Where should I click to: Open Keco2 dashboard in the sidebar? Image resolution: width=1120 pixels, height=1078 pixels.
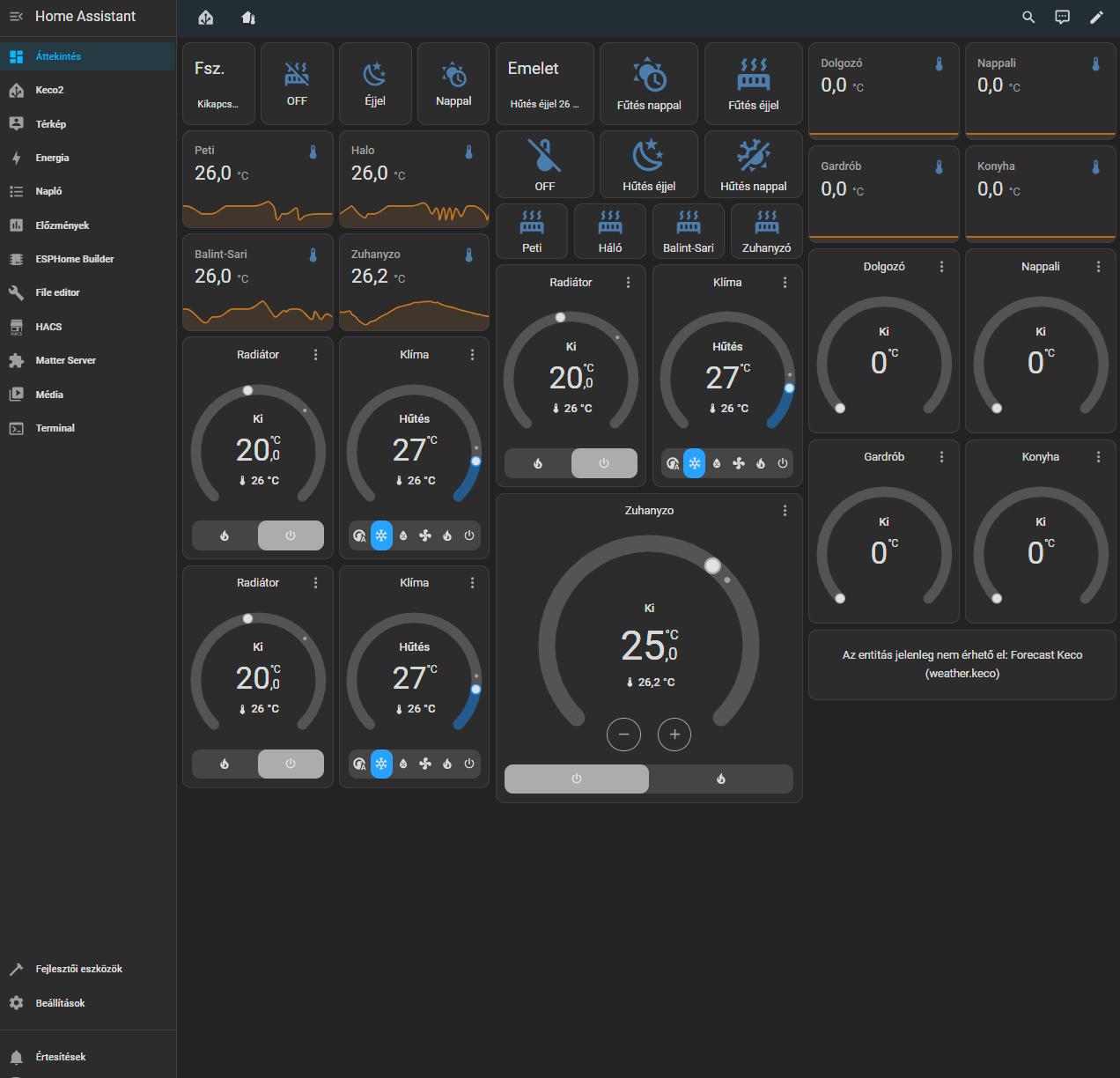tap(88, 90)
